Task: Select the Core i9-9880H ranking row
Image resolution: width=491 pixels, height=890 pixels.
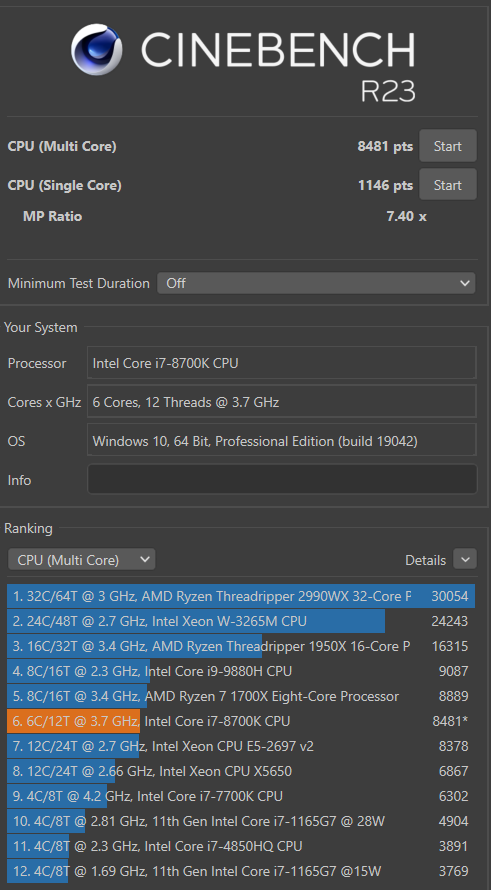Action: point(241,671)
